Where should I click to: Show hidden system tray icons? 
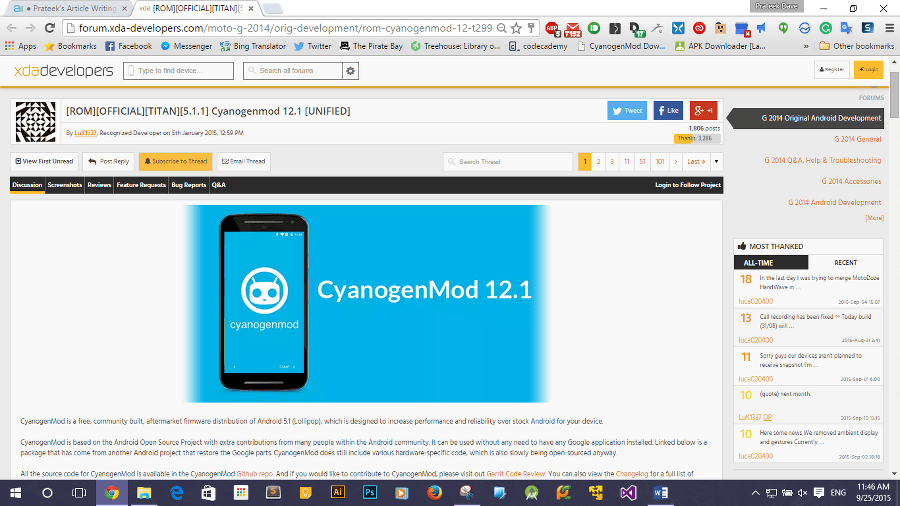coord(755,493)
